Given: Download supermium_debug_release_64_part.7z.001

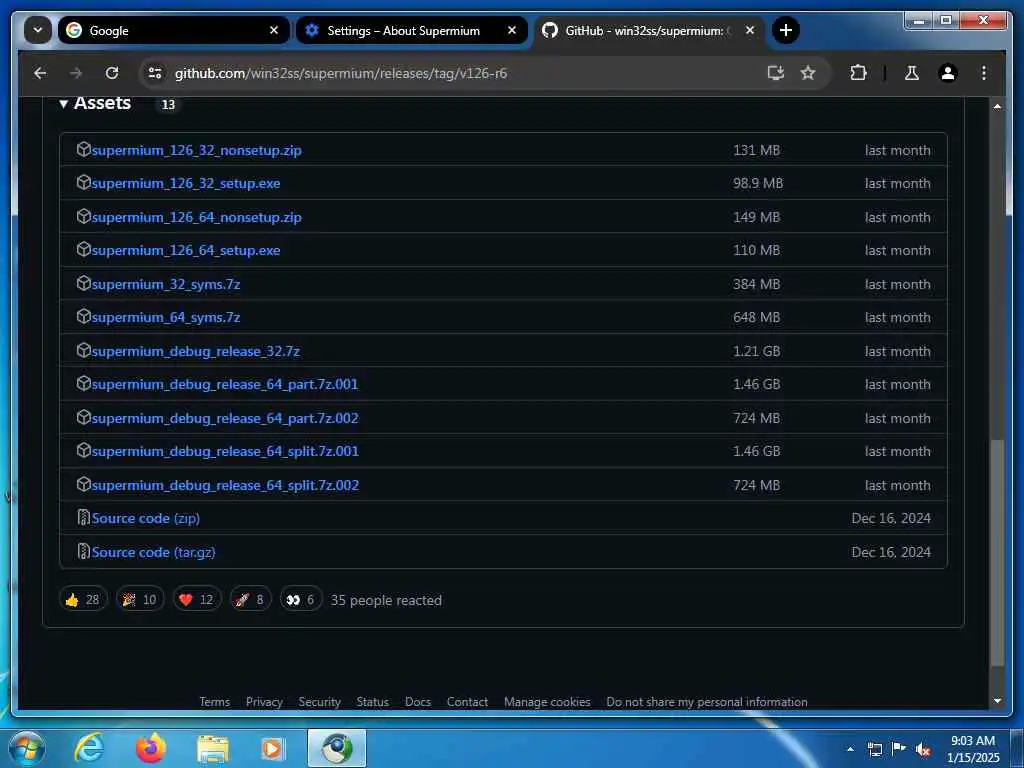Looking at the screenshot, I should pyautogui.click(x=225, y=384).
